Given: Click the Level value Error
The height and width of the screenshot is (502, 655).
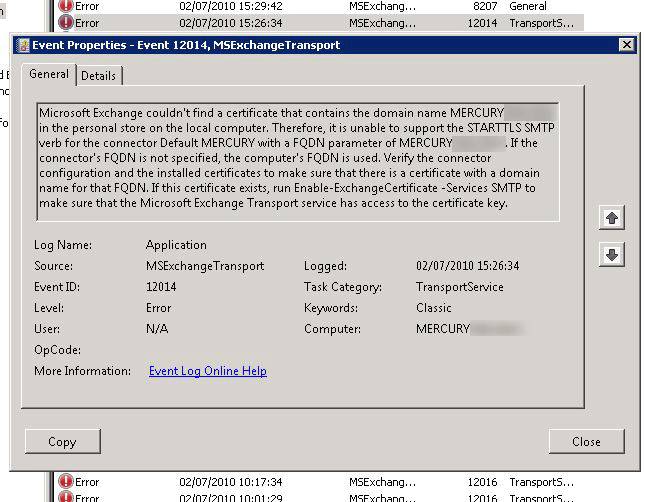Looking at the screenshot, I should point(158,308).
